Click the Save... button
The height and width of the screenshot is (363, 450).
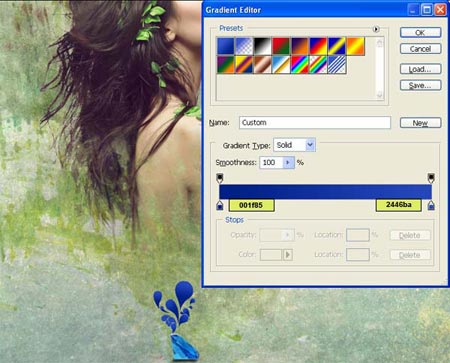pyautogui.click(x=420, y=85)
